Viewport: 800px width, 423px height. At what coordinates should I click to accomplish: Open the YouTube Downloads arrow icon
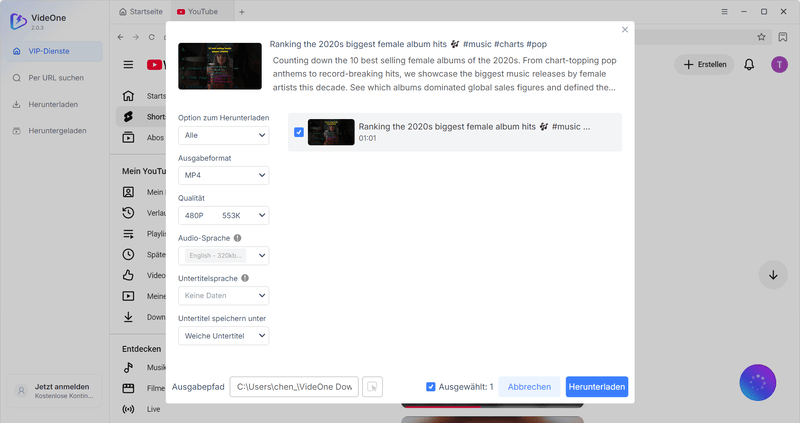click(128, 317)
